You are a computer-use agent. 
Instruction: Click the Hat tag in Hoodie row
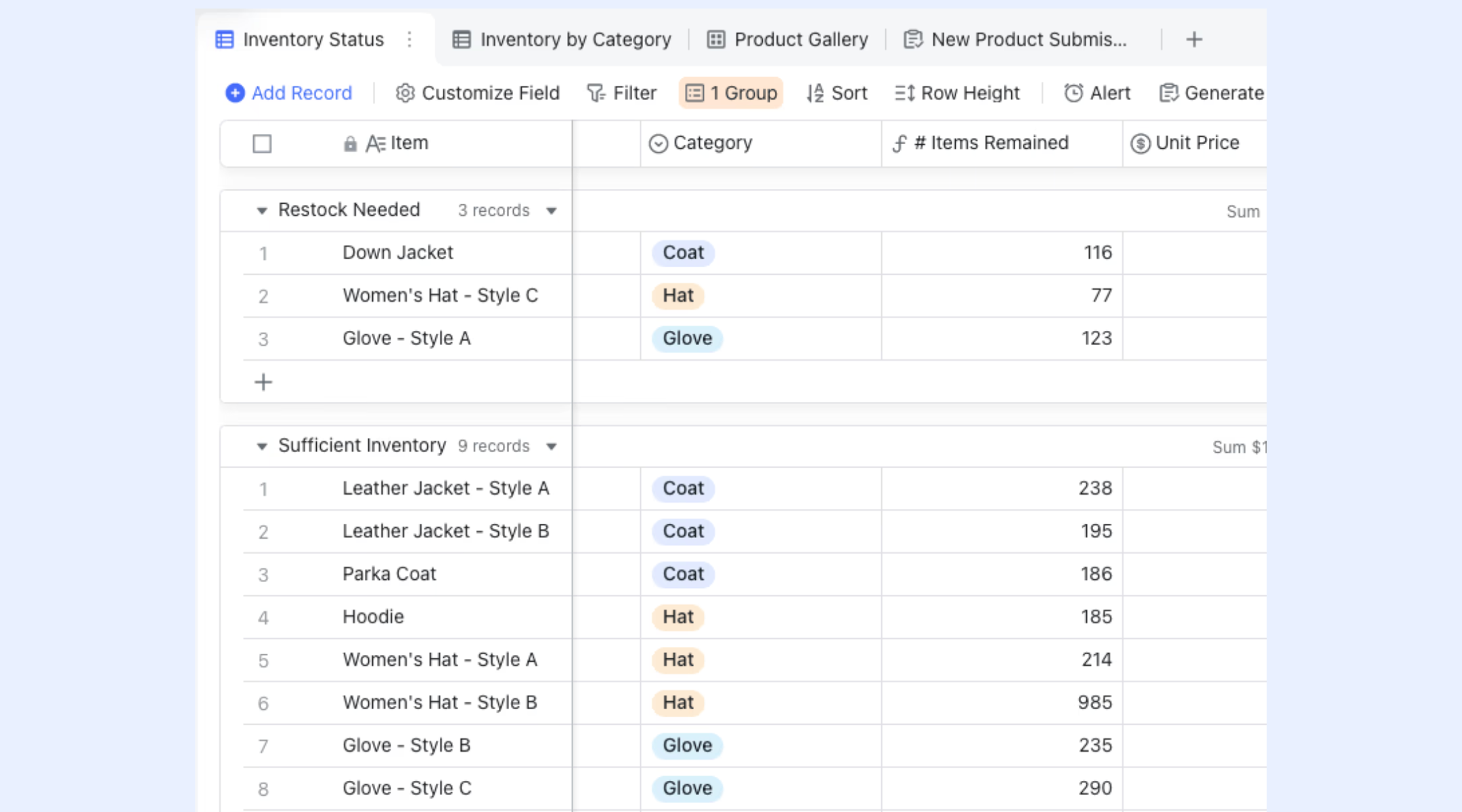(678, 617)
